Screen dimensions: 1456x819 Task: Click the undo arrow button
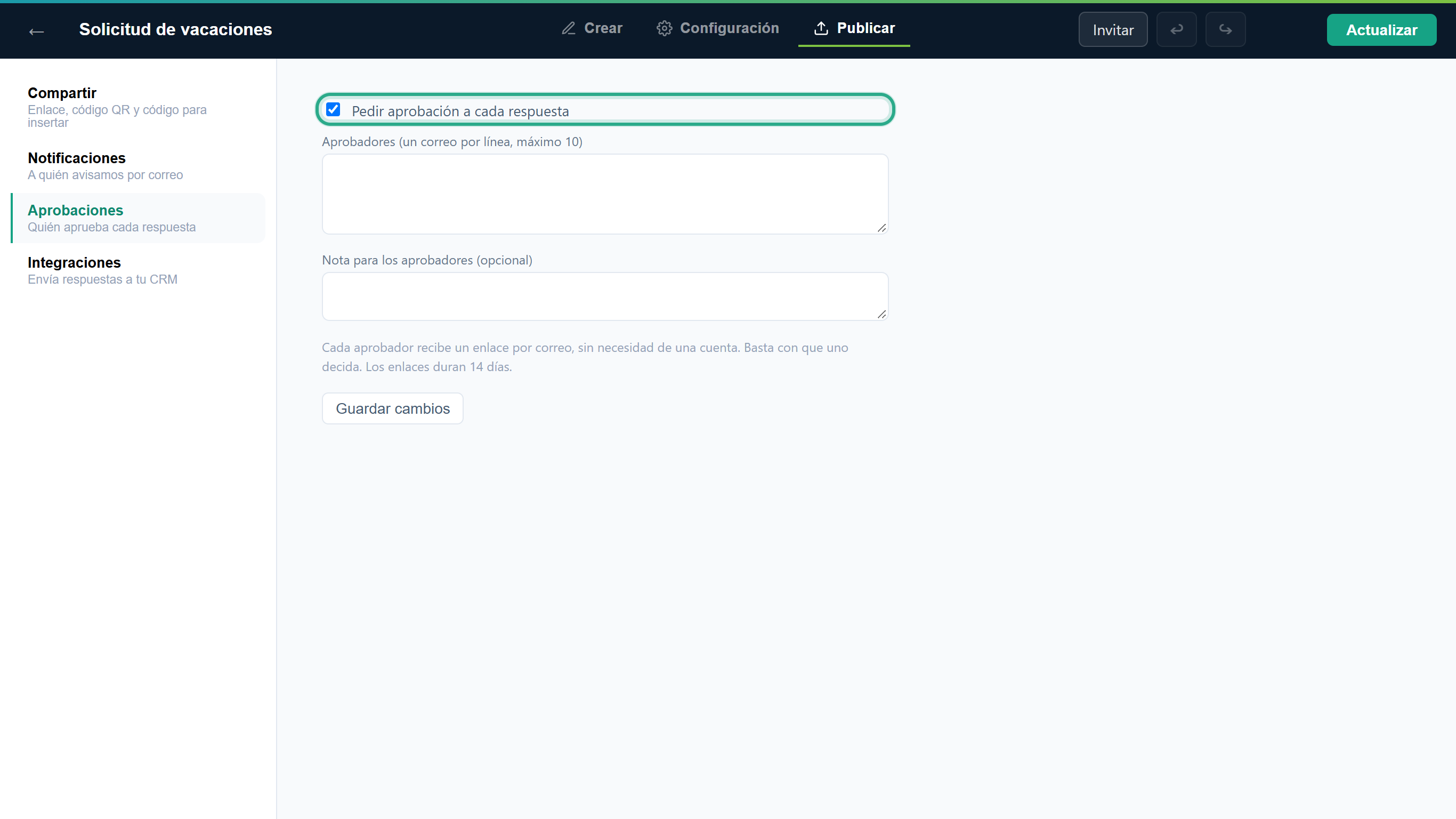pyautogui.click(x=1176, y=29)
